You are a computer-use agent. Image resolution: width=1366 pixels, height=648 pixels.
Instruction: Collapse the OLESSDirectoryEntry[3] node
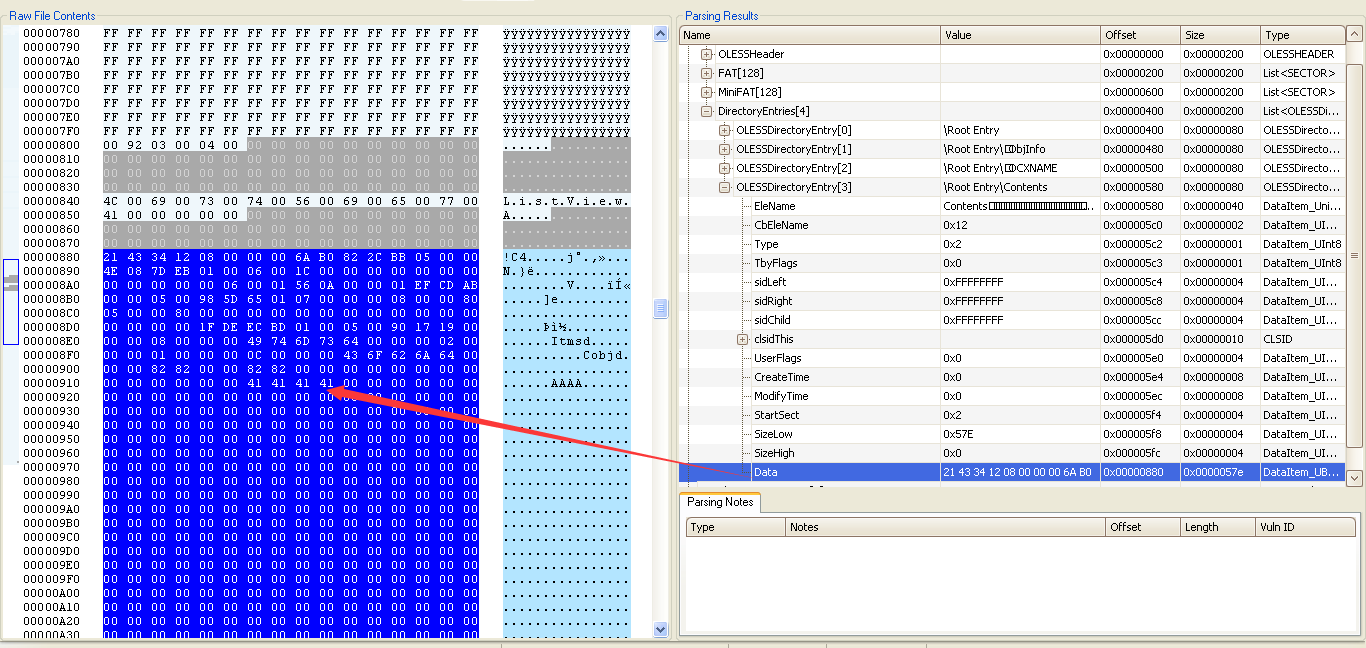pyautogui.click(x=725, y=187)
